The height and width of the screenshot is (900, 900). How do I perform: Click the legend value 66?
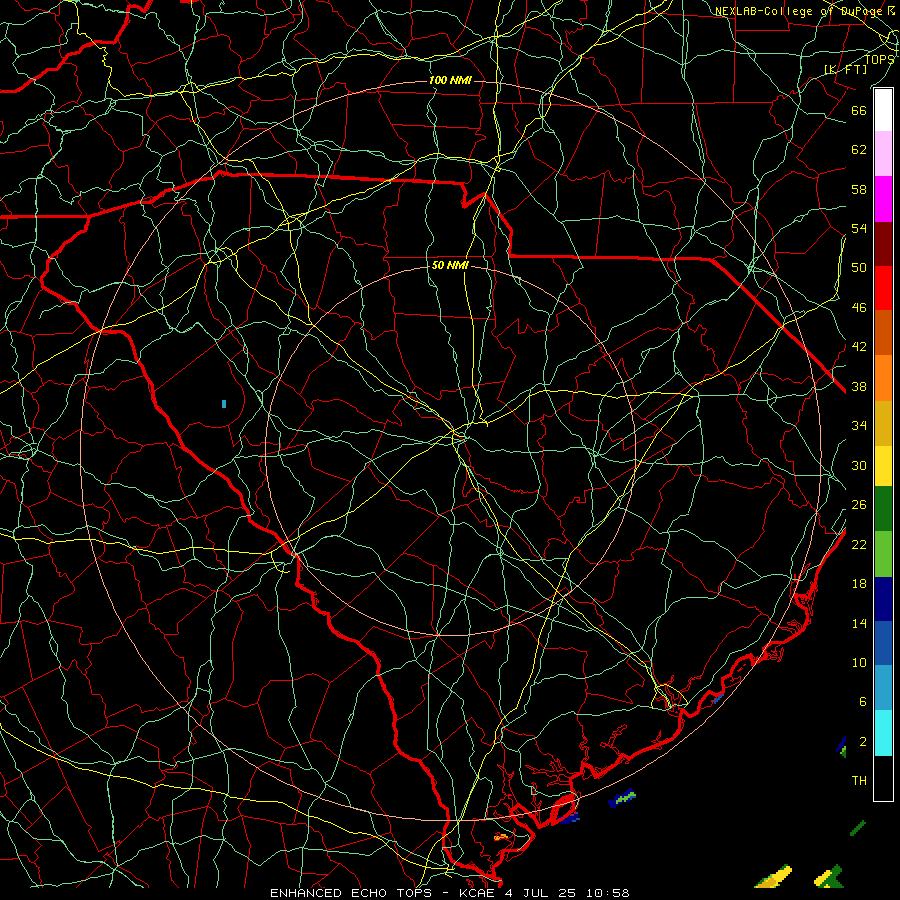click(x=859, y=110)
